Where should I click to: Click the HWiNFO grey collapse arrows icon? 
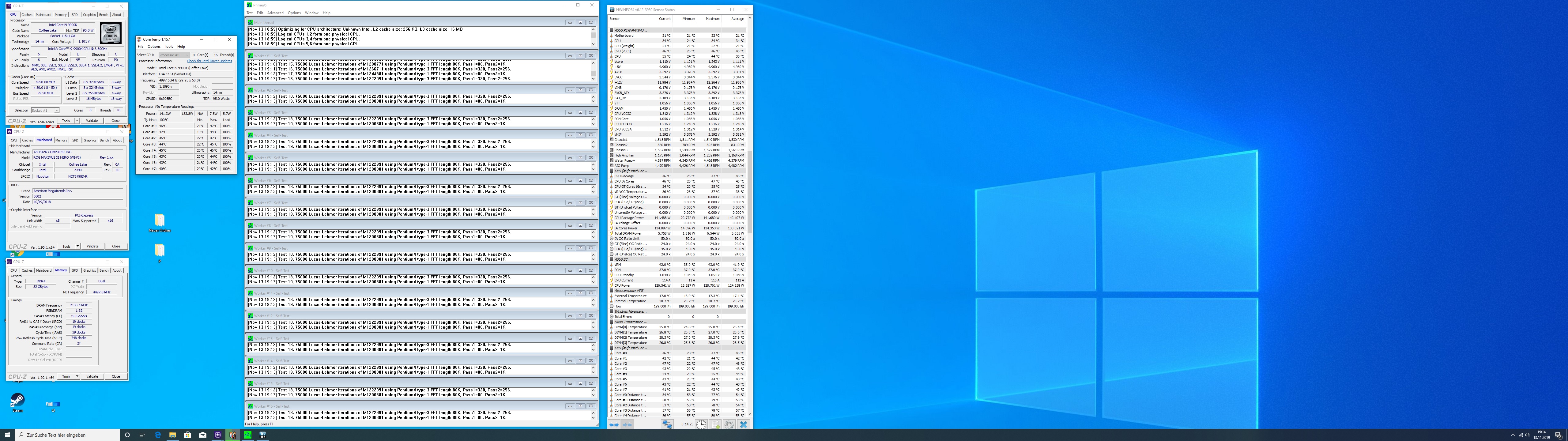627,424
